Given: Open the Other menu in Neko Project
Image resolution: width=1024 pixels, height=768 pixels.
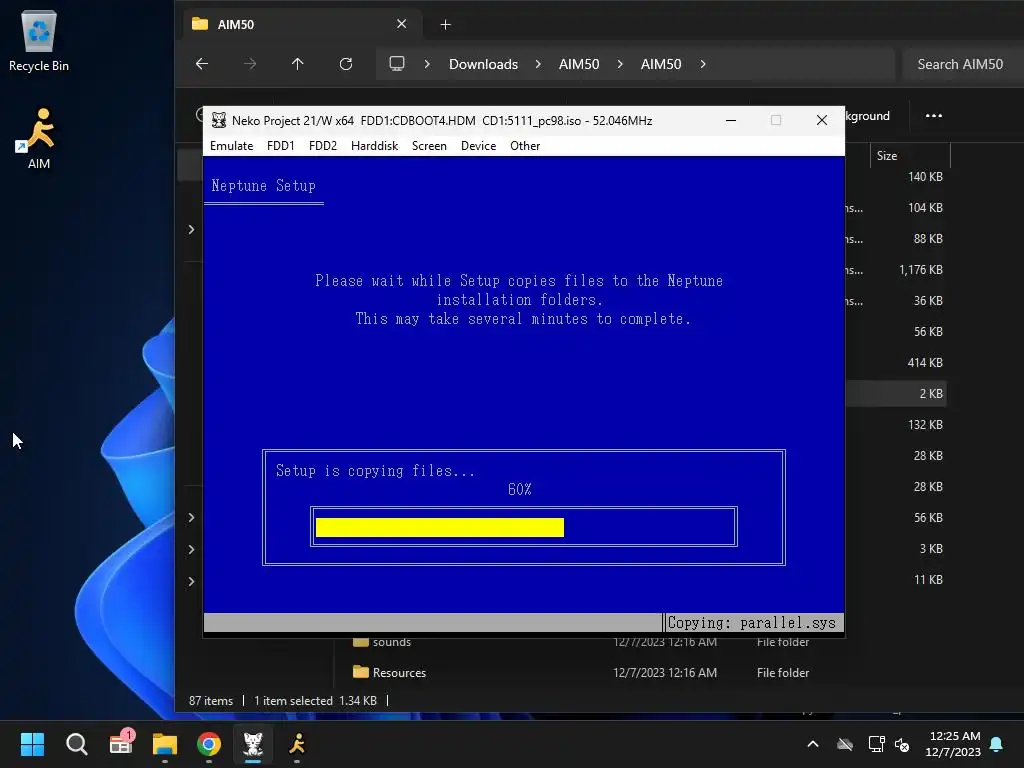Looking at the screenshot, I should [x=524, y=146].
